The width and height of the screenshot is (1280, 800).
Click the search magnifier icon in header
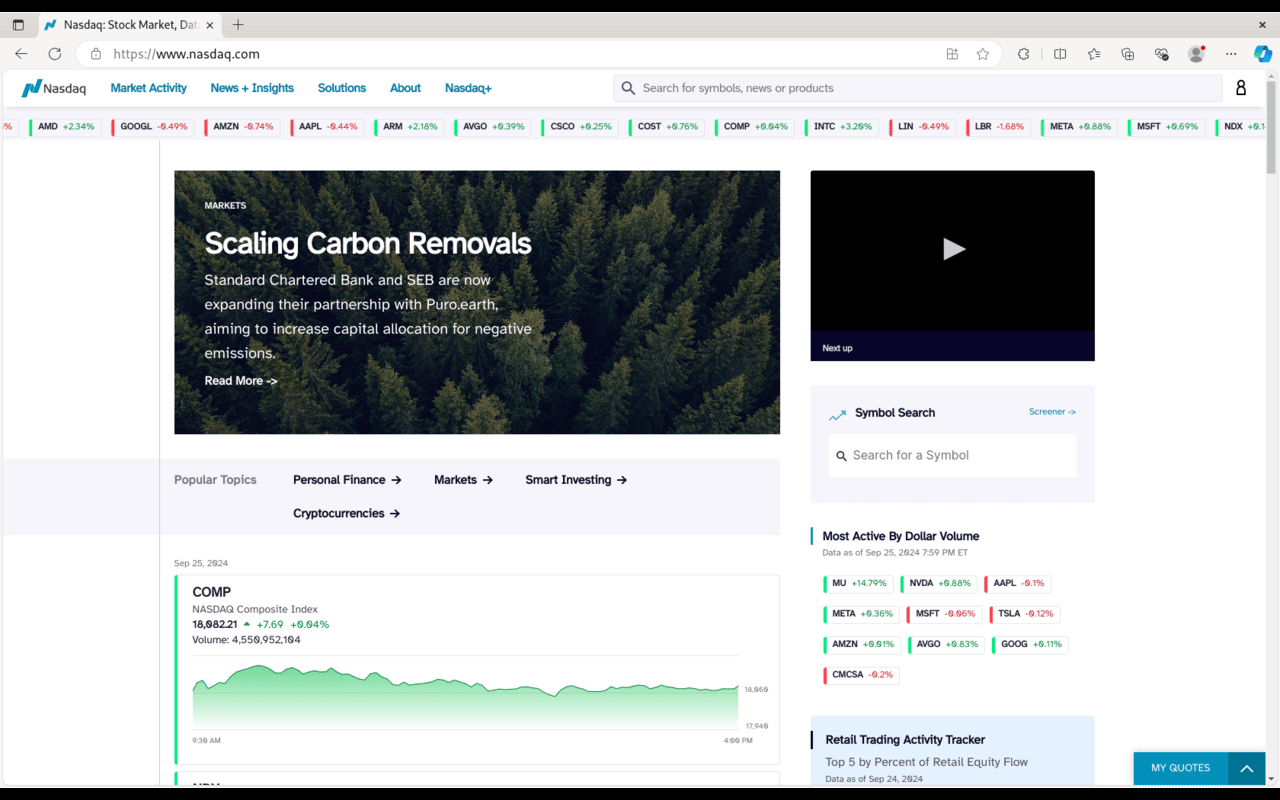click(628, 88)
